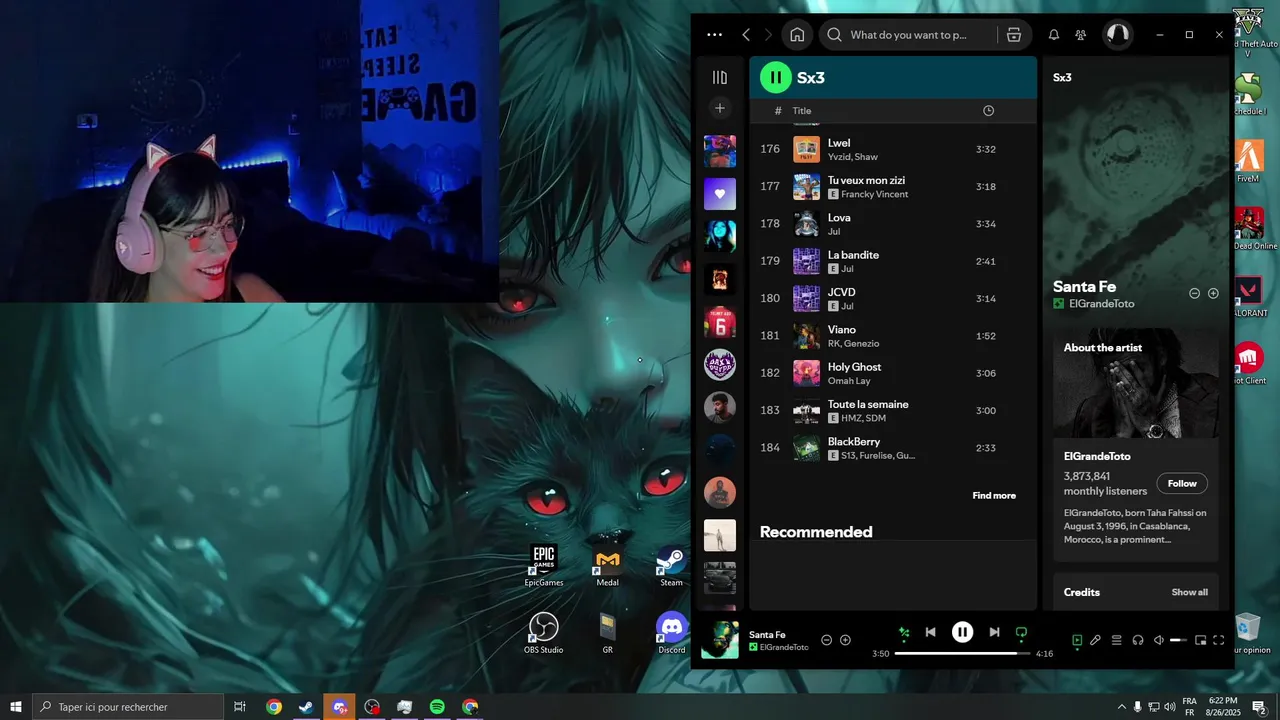This screenshot has height=720, width=1280.
Task: Open the user profile avatar menu
Action: (1117, 34)
